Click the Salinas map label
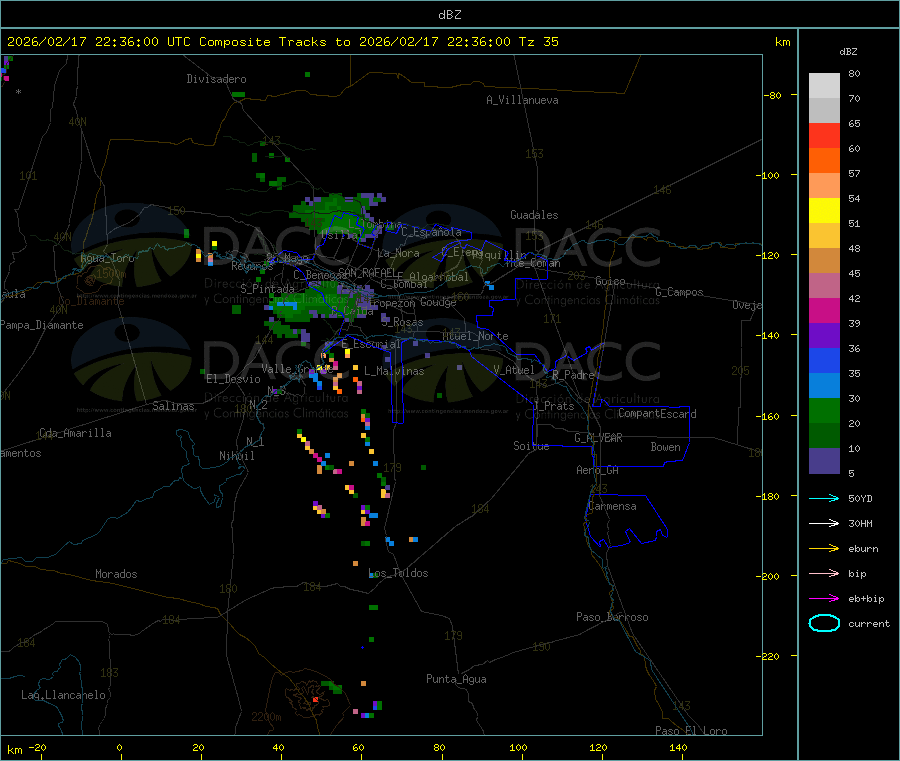The height and width of the screenshot is (761, 900). [x=173, y=406]
